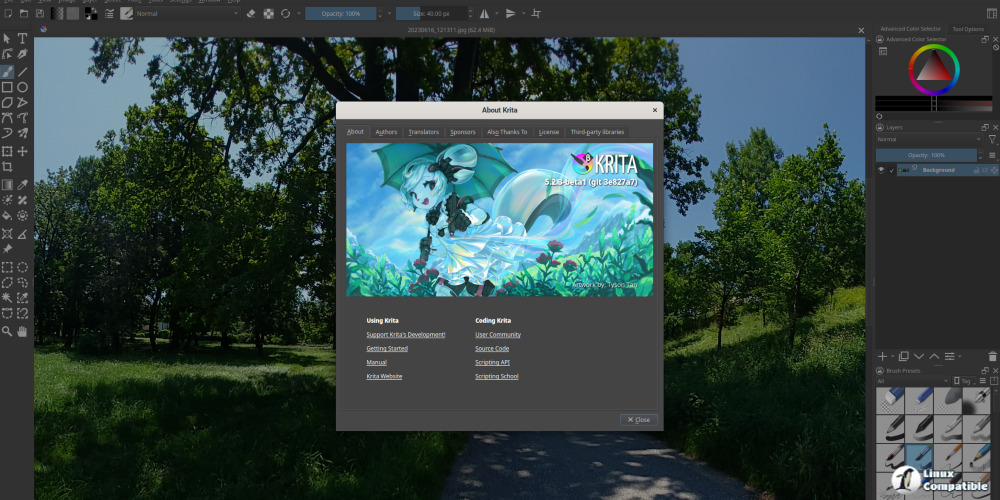The width and height of the screenshot is (1000, 500).
Task: Switch to the Authors tab
Action: click(x=386, y=132)
